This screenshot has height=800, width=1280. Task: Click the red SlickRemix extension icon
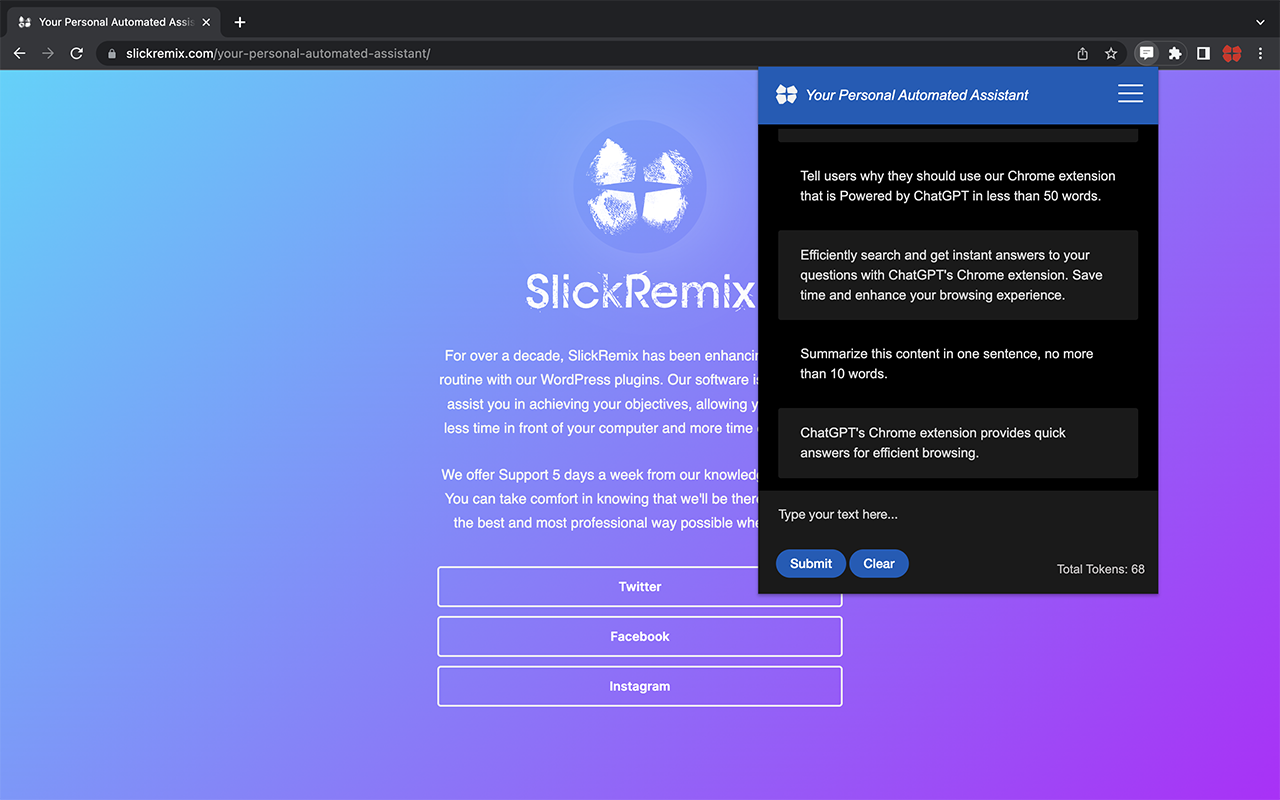pos(1232,54)
